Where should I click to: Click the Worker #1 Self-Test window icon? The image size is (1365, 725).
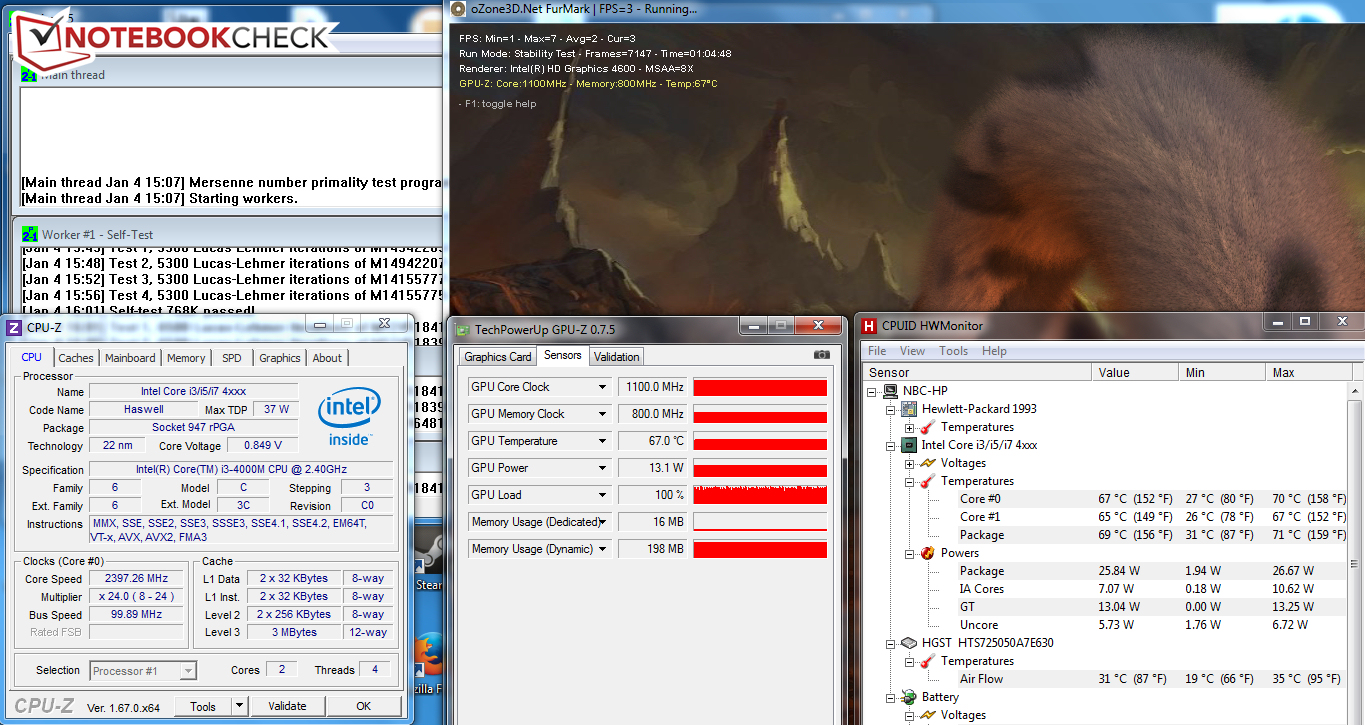pos(30,234)
